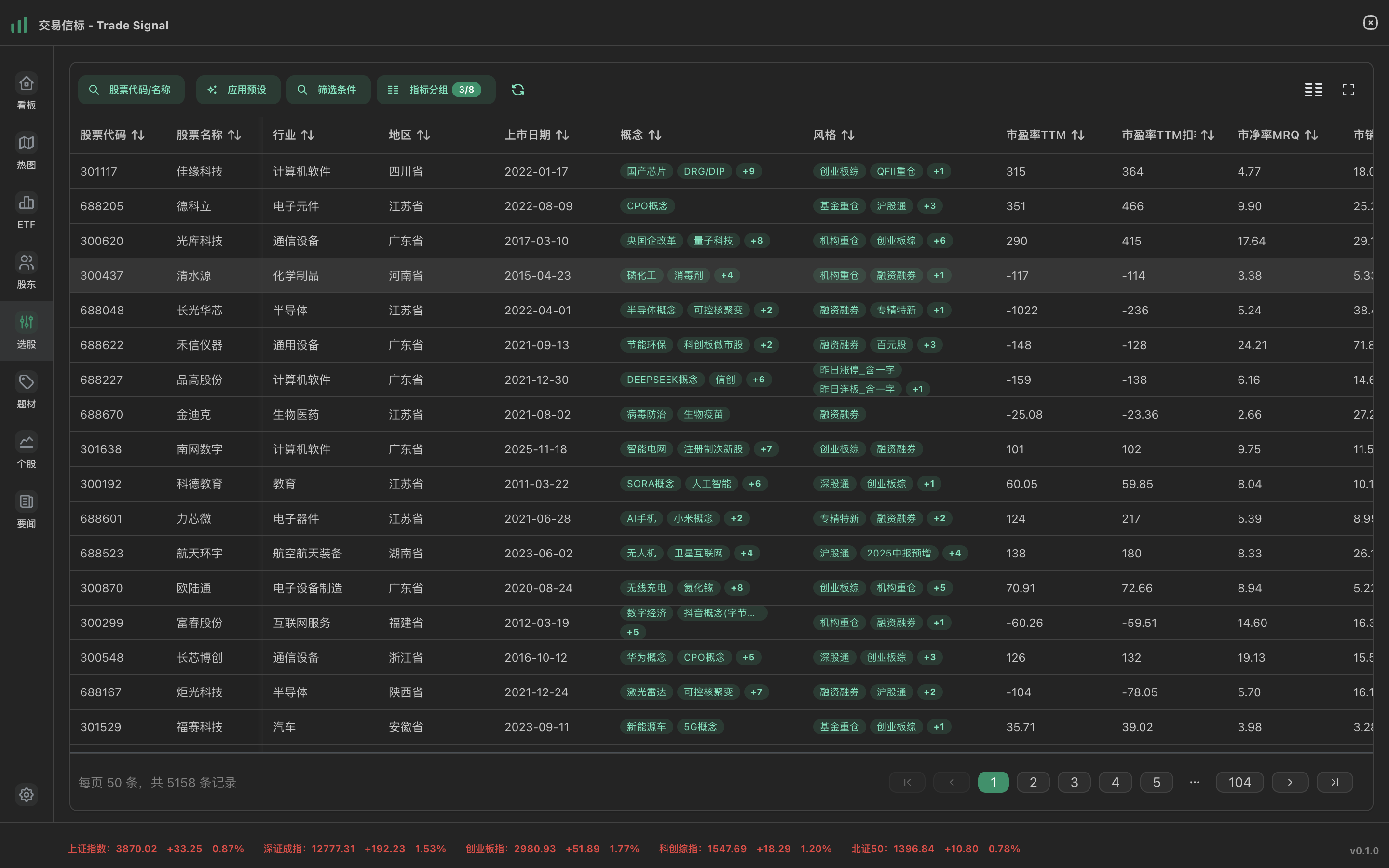Enter fullscreen mode via expand icon
Viewport: 1389px width, 868px height.
click(x=1348, y=90)
